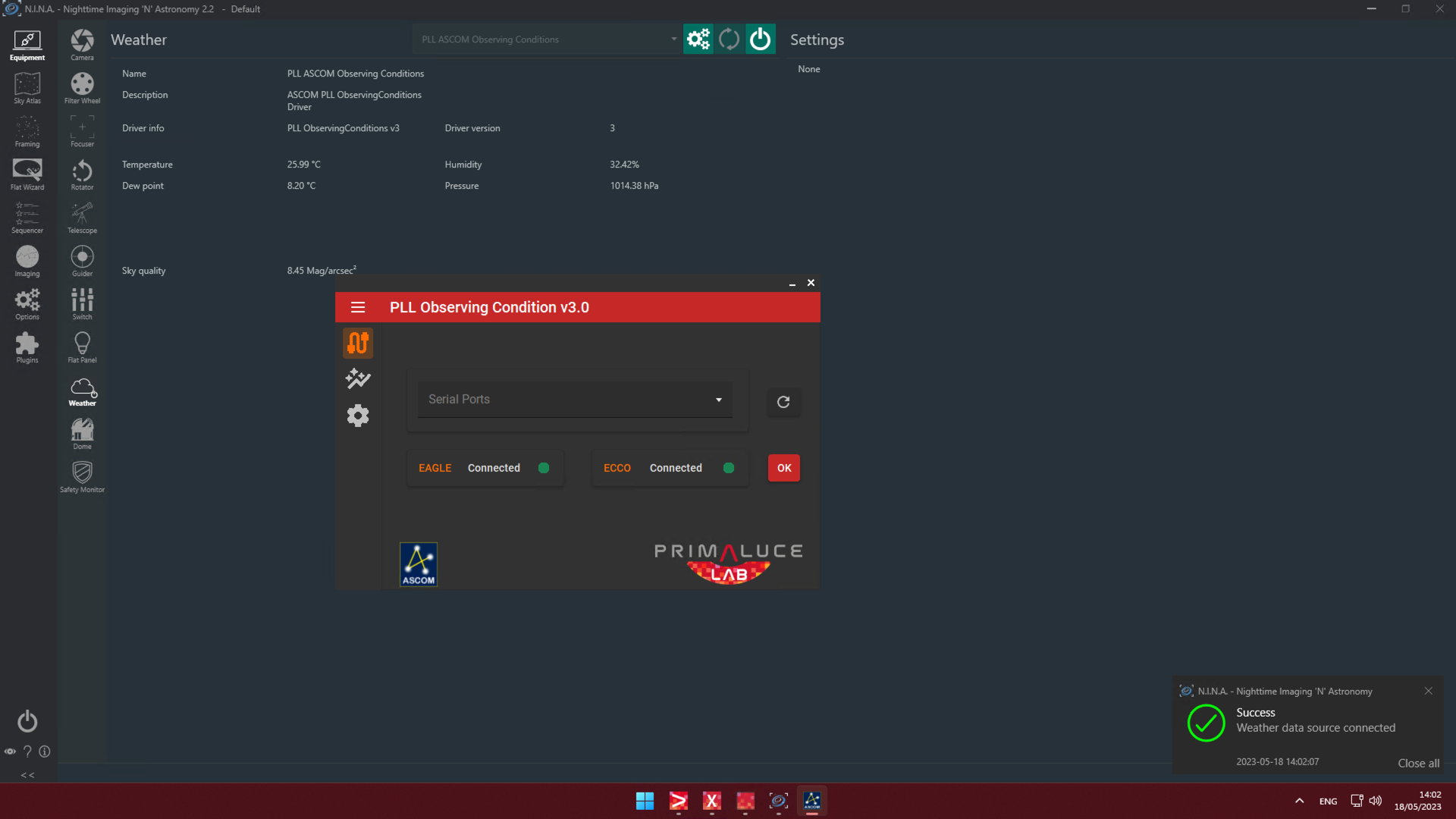Click the refresh button in PLL dialog
The height and width of the screenshot is (819, 1456).
tap(784, 402)
